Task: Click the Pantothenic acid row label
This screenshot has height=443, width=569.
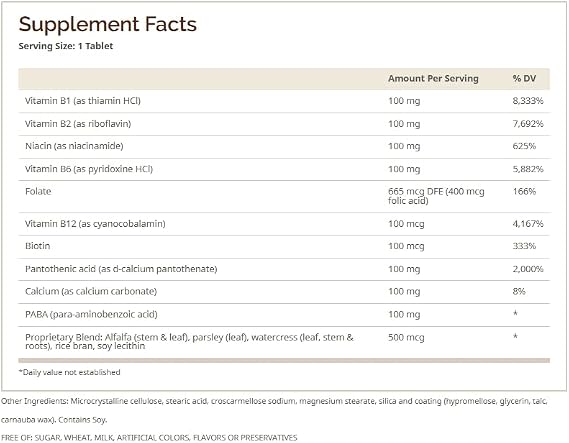Action: [x=121, y=269]
